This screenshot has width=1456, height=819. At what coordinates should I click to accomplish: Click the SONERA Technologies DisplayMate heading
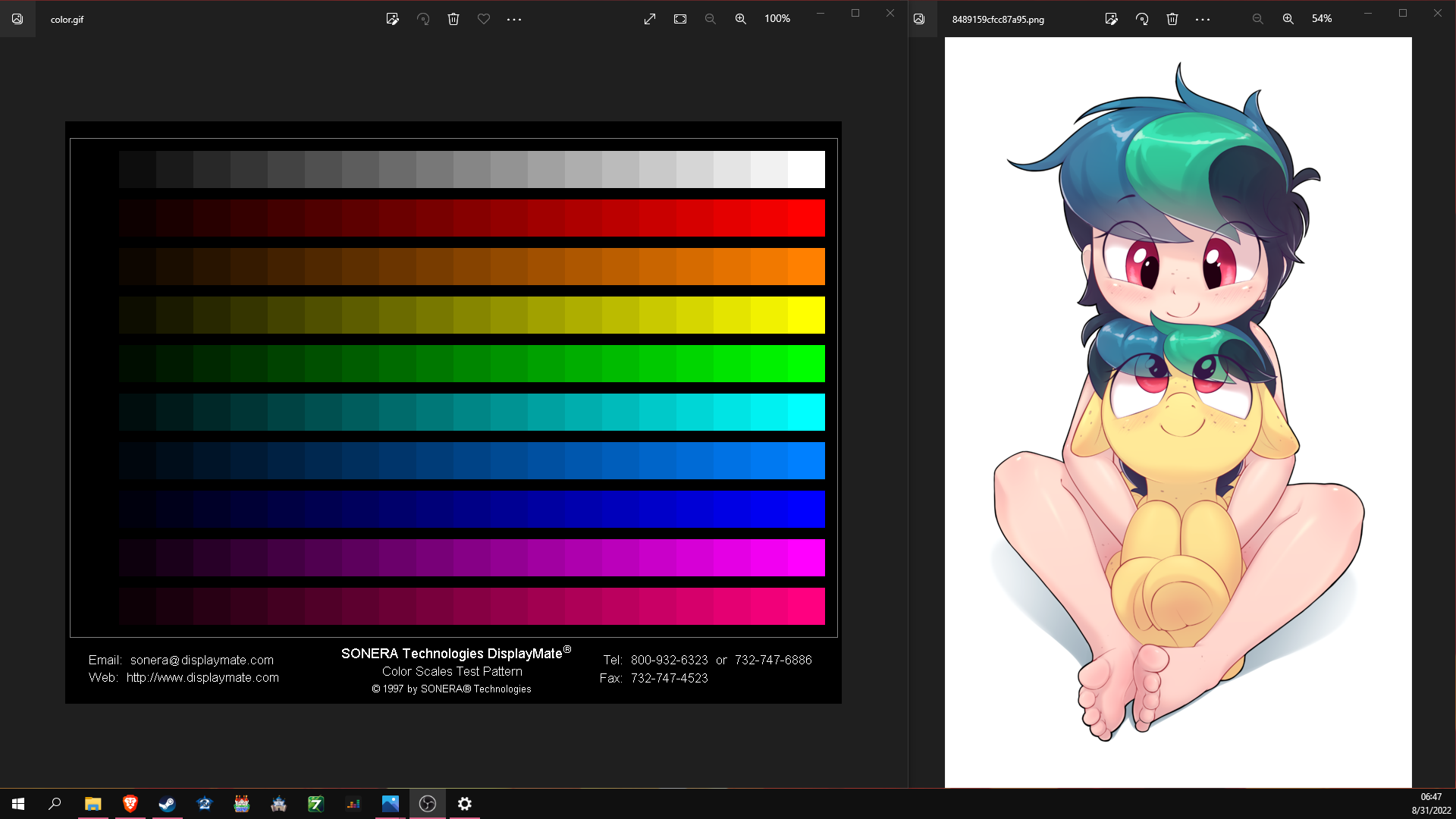coord(456,653)
